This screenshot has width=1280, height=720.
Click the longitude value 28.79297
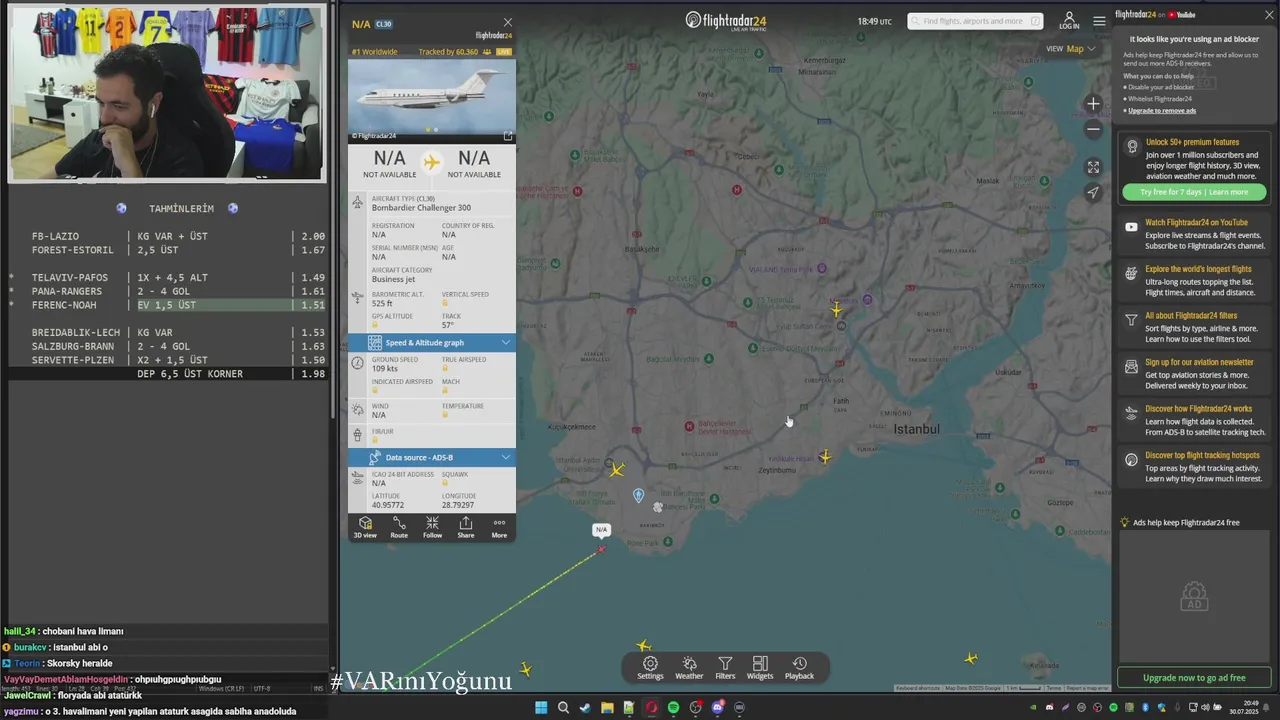tap(458, 505)
